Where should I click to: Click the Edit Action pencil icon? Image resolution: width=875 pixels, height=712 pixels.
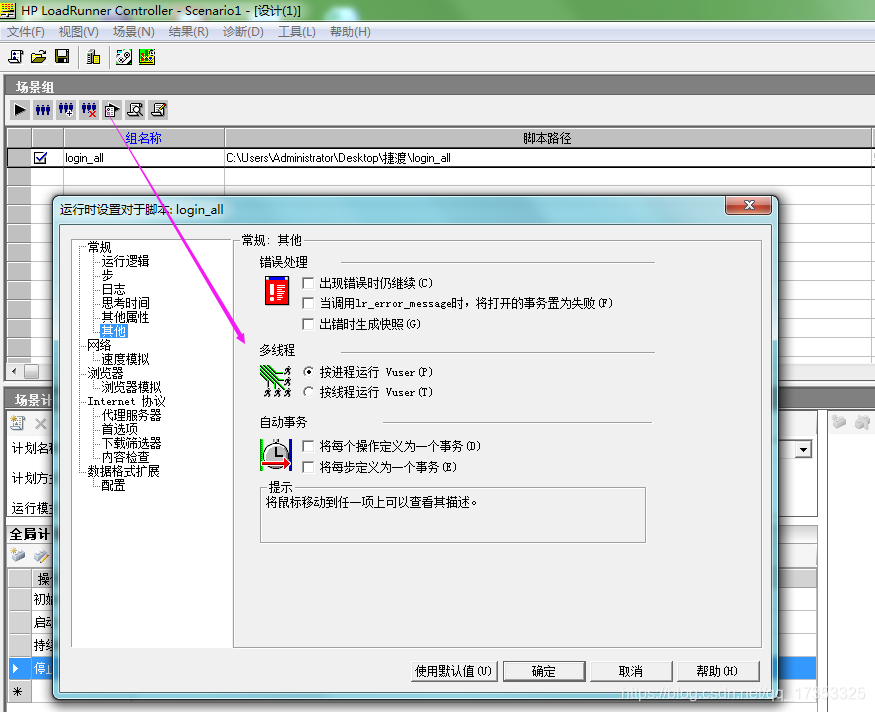pyautogui.click(x=41, y=555)
